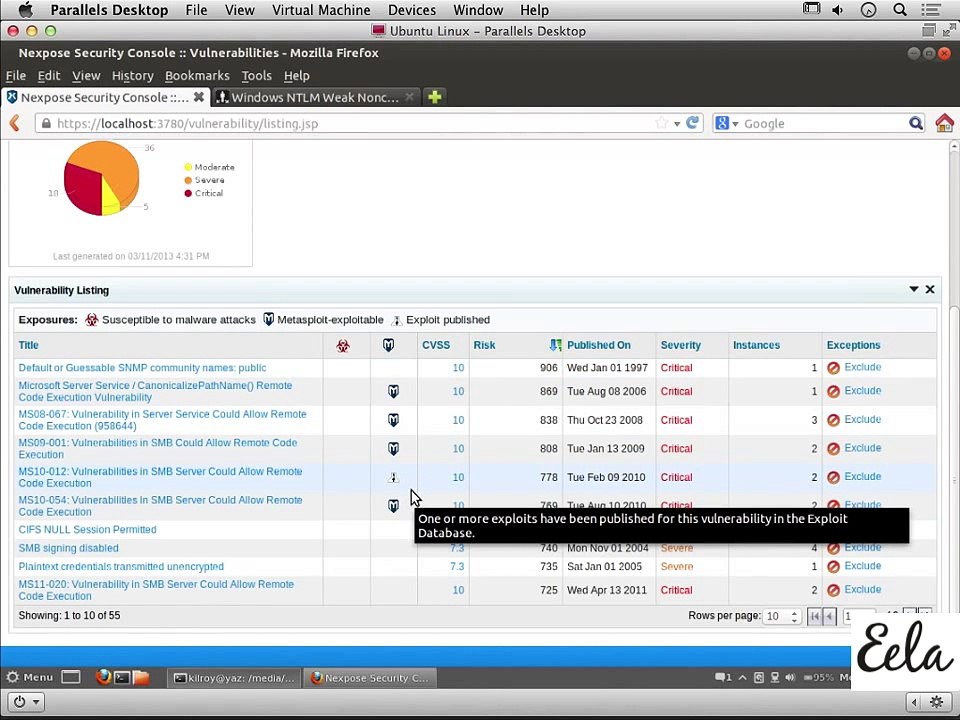The image size is (960, 720).
Task: Click Metasploit icon in MS10-054 row
Action: pos(393,506)
